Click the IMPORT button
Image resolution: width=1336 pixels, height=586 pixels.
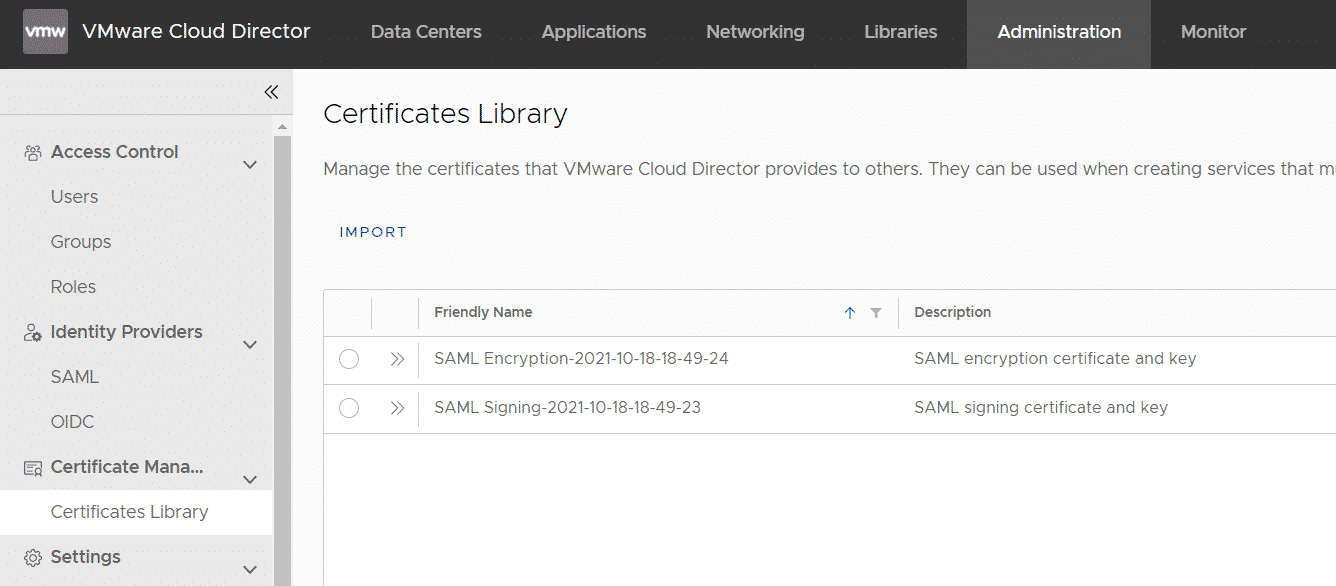point(373,232)
